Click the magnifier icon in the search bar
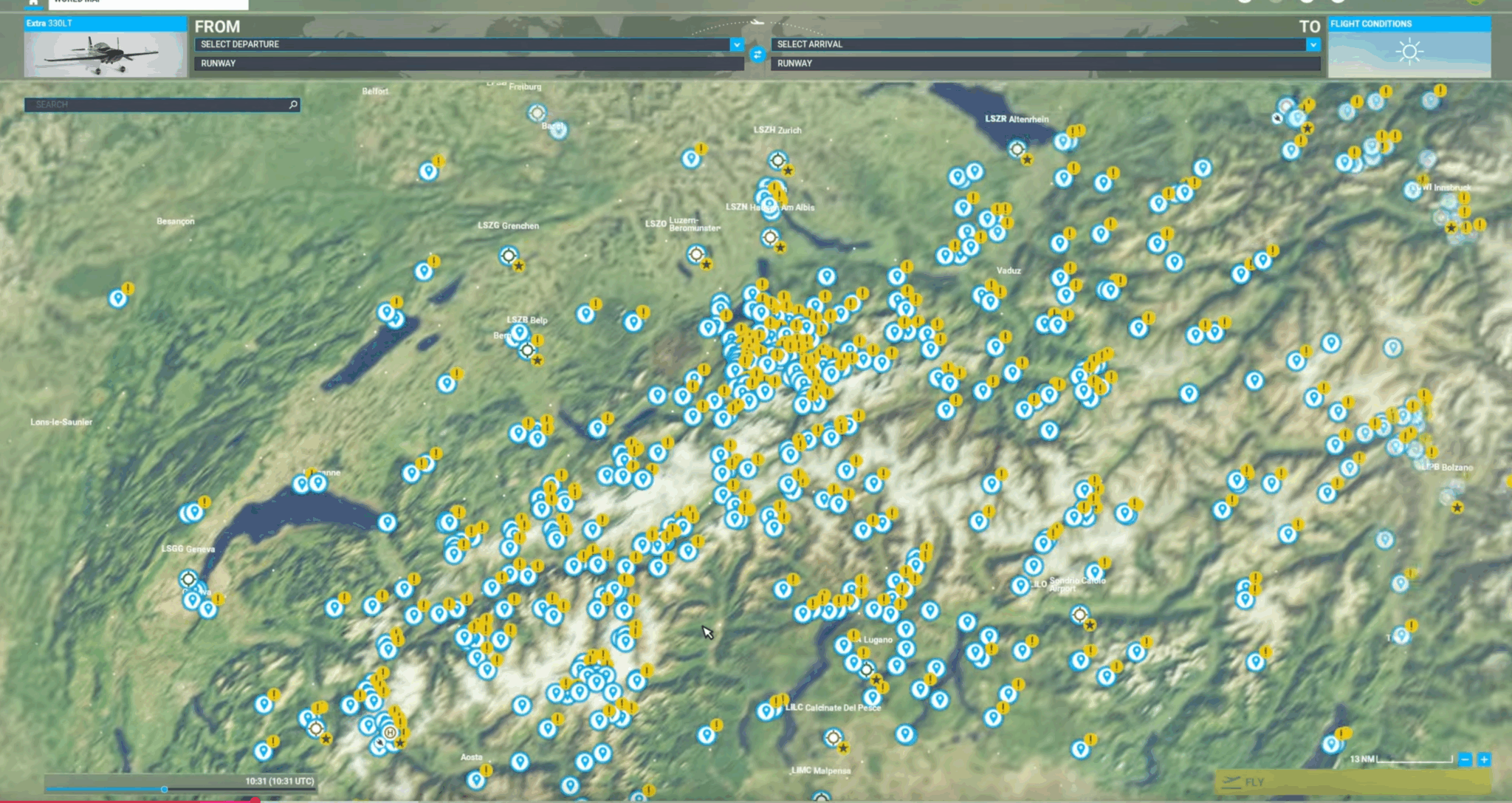1512x803 pixels. tap(292, 104)
